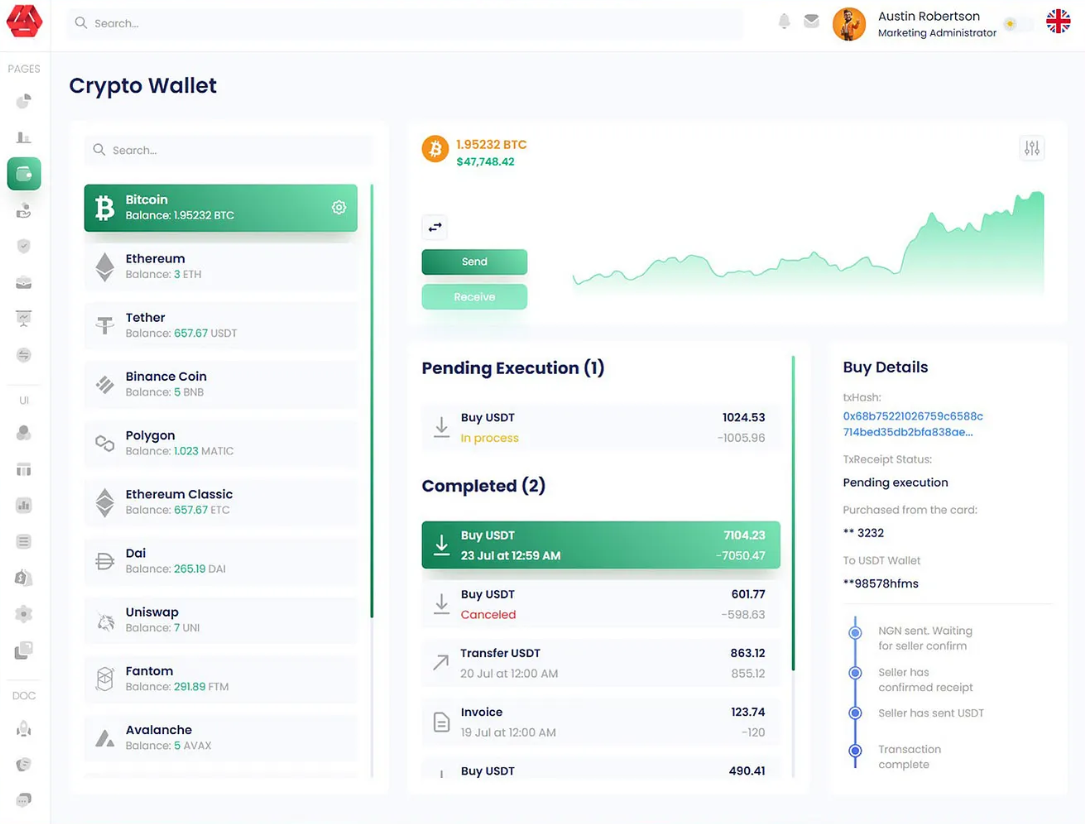1085x824 pixels.
Task: Open the flower-shaped gear sidebar icon
Action: pos(24,614)
